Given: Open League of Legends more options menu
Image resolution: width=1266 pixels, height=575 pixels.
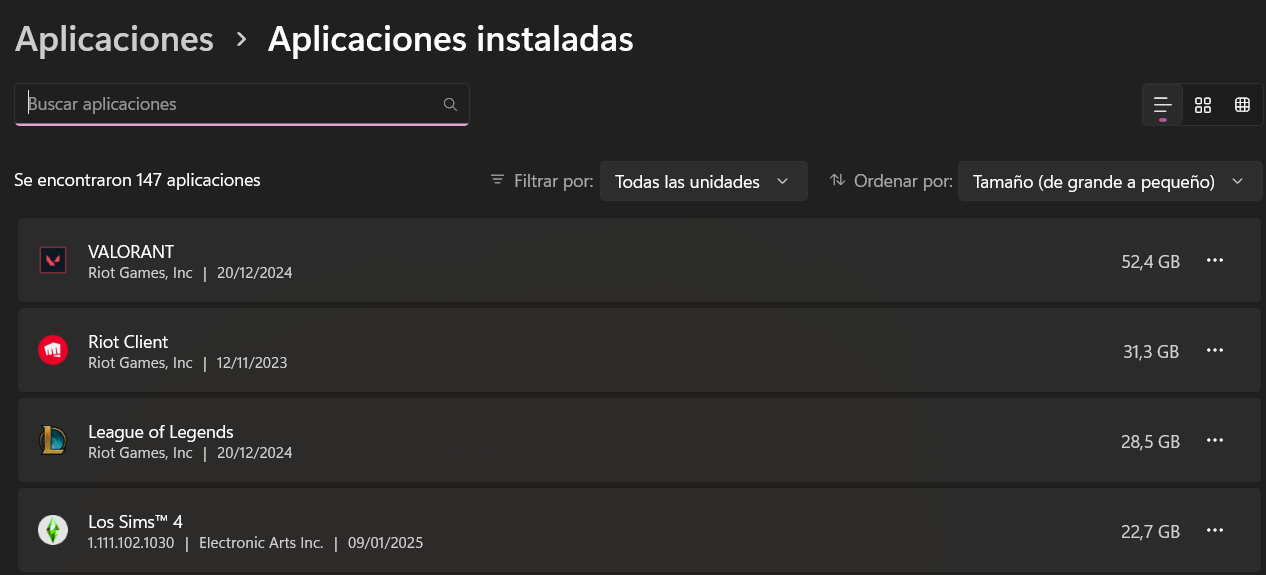Looking at the screenshot, I should point(1215,440).
